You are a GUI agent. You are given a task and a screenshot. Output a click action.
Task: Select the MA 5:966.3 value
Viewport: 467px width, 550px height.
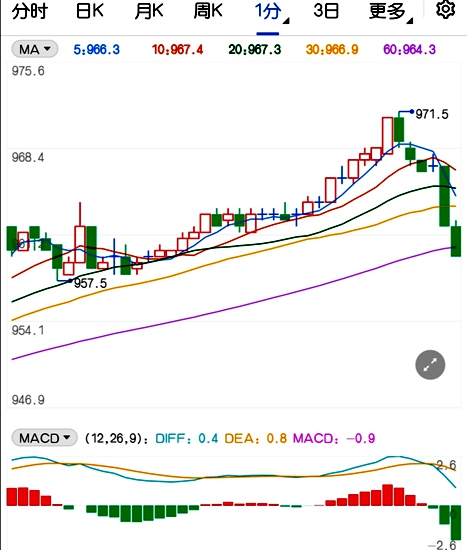[96, 49]
